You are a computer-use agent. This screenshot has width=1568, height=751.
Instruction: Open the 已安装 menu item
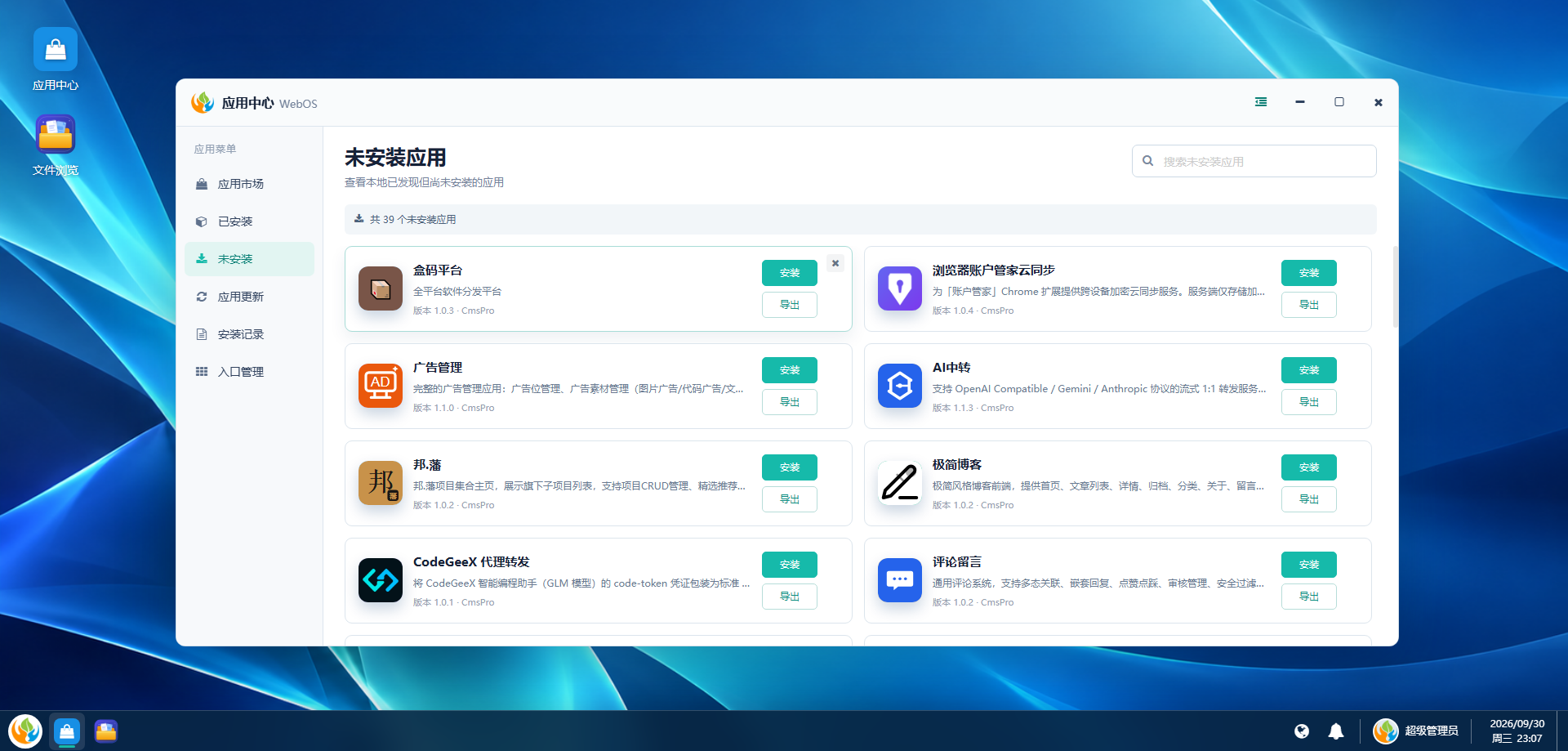(x=249, y=221)
